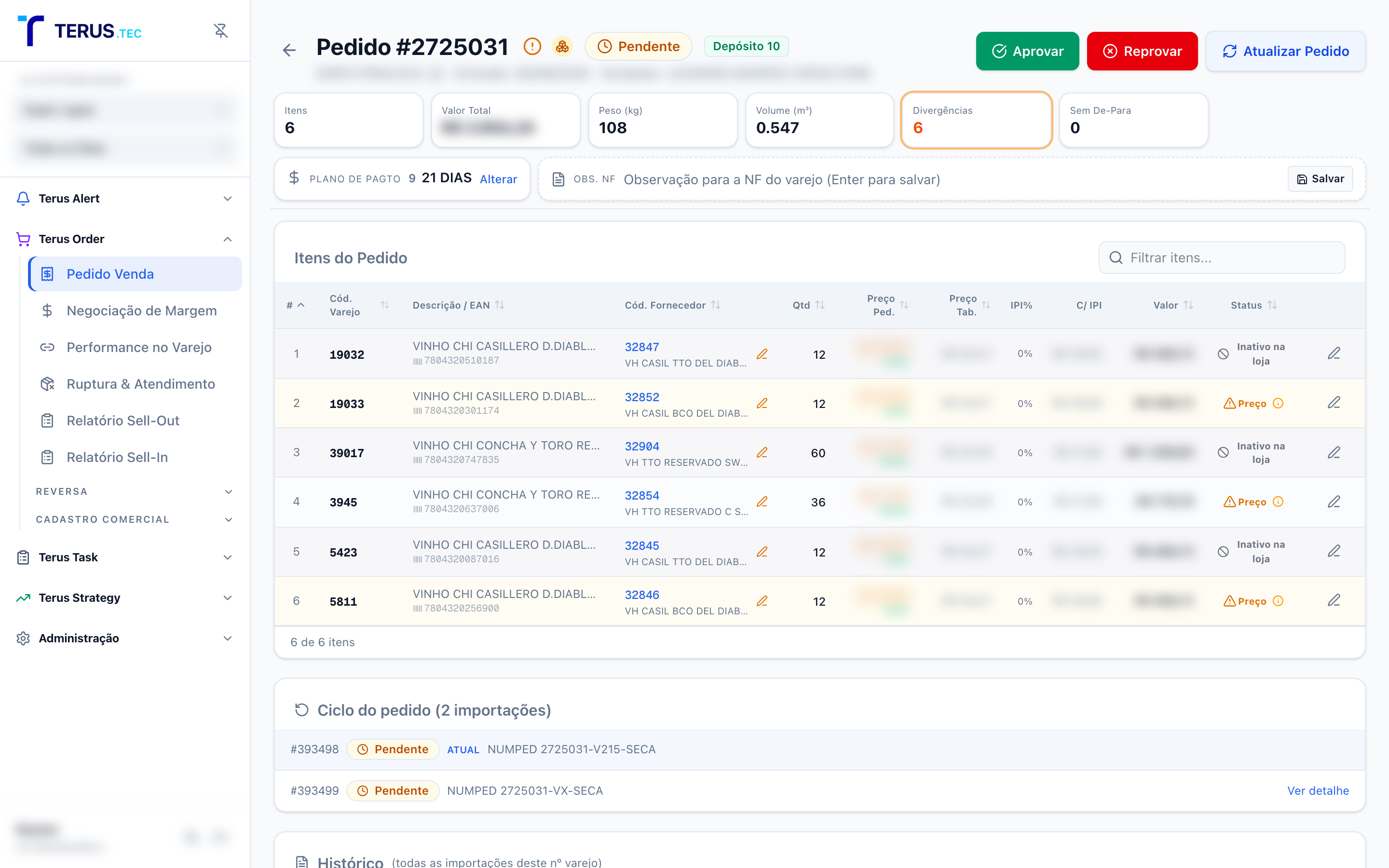1389x868 pixels.
Task: Select the Sem De-Para summary card
Action: pos(1133,121)
